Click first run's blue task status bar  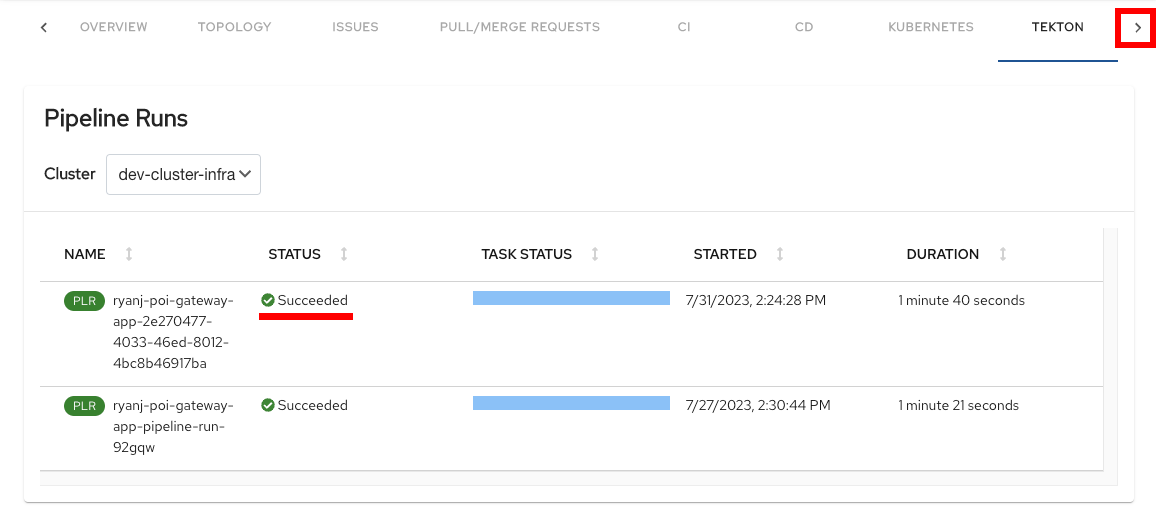pos(571,298)
